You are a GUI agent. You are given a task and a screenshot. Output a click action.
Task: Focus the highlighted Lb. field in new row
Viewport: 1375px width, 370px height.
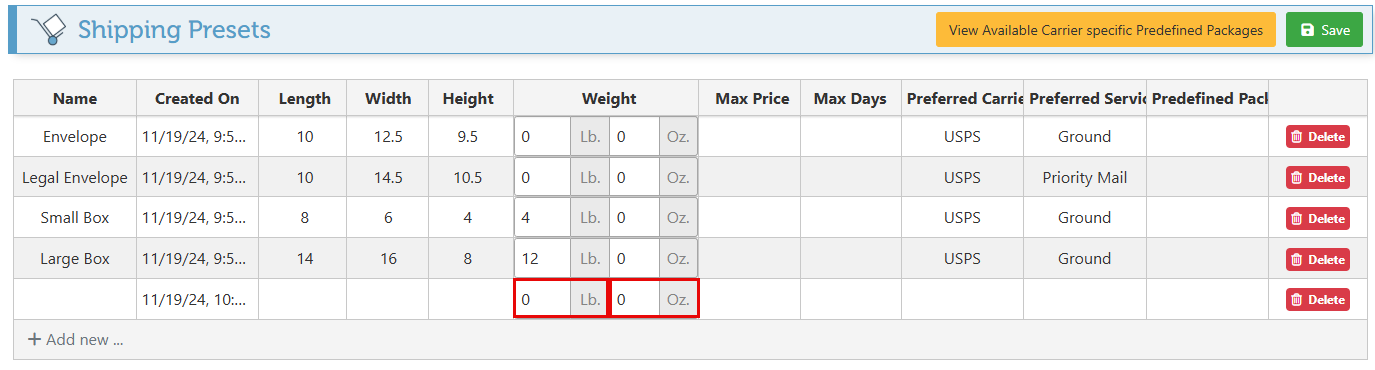(543, 299)
